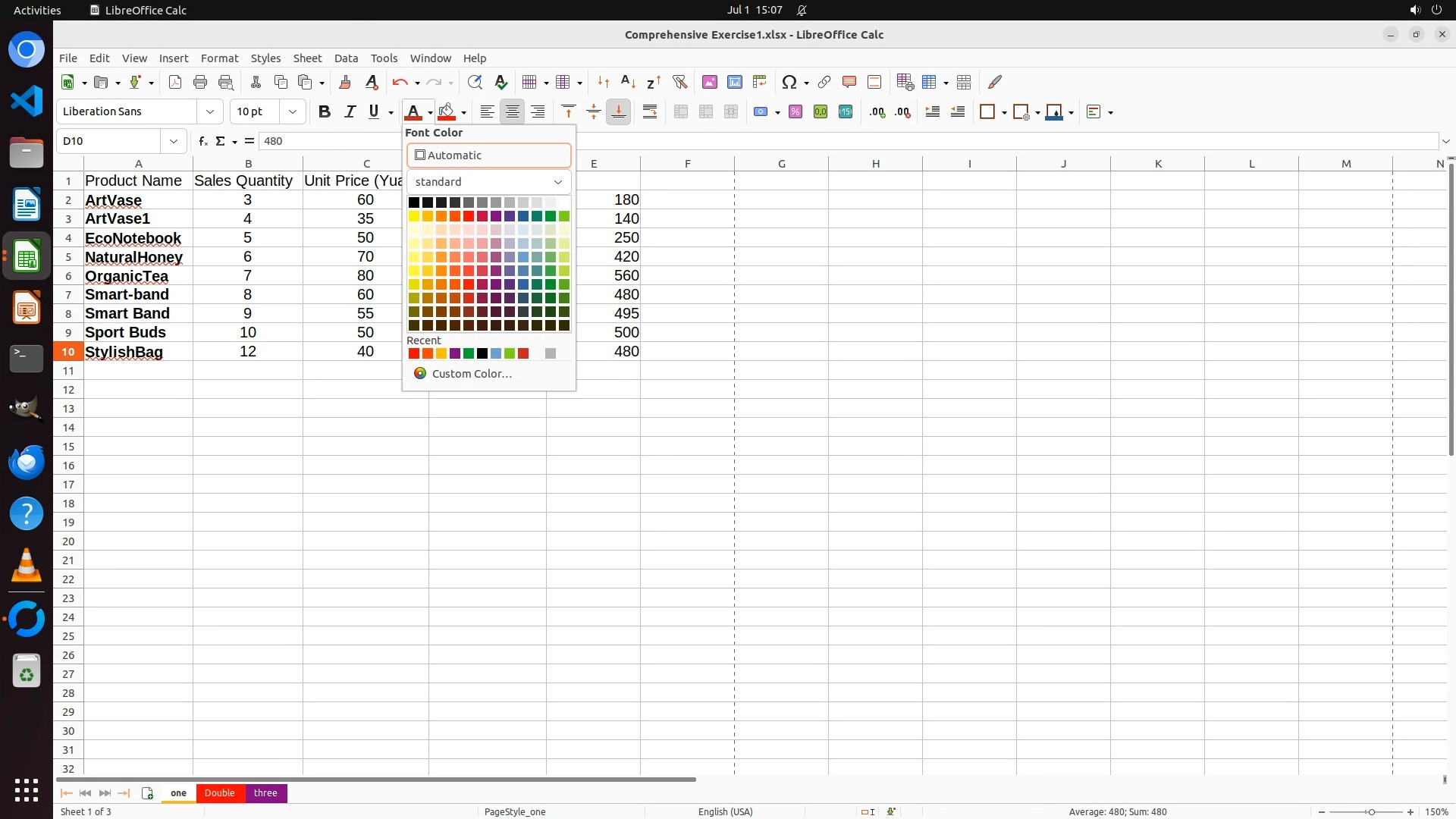Click the Sort Ascending icon

coord(628,82)
